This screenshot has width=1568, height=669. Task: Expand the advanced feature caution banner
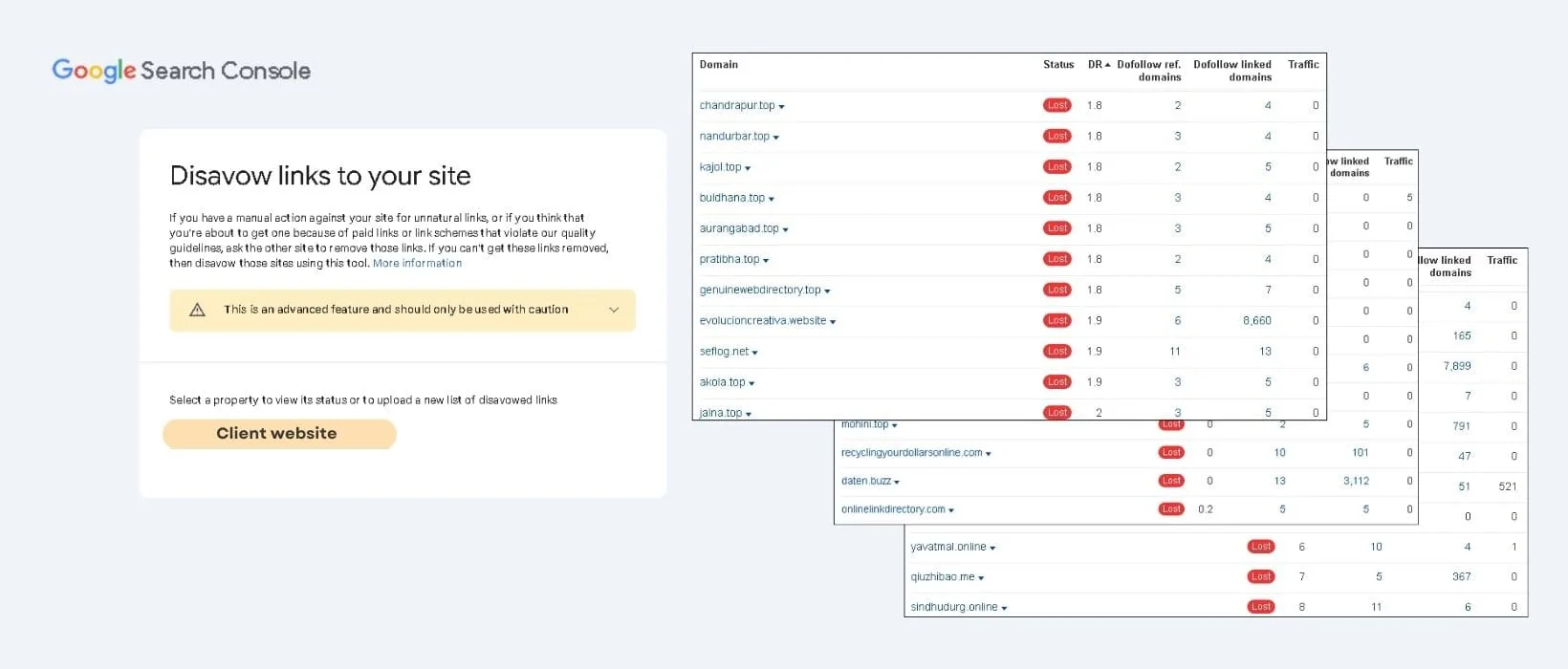614,310
